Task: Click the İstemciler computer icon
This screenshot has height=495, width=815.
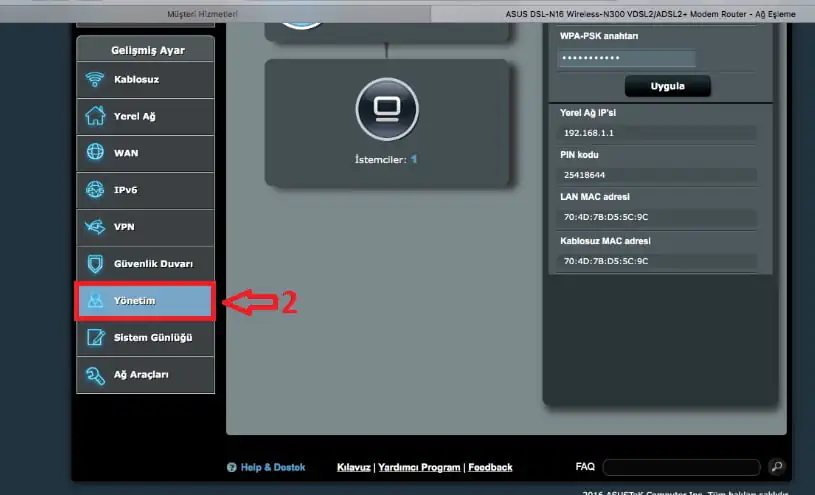Action: click(x=387, y=109)
